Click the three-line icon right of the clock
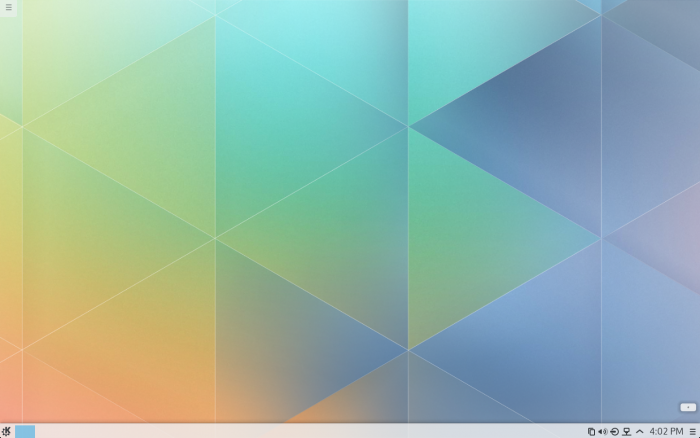This screenshot has width=700, height=438. tap(692, 431)
